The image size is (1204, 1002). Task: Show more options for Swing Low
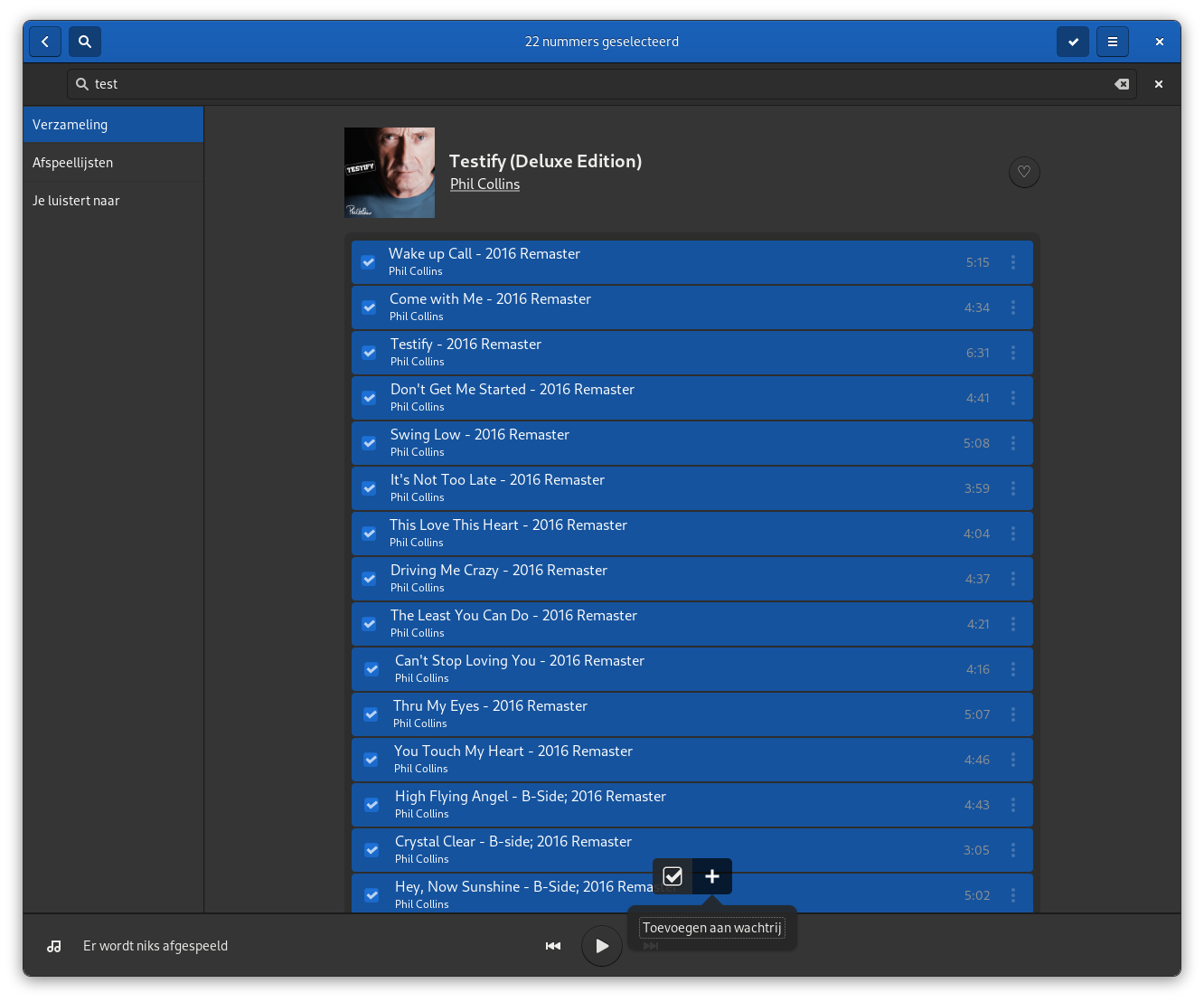point(1013,443)
